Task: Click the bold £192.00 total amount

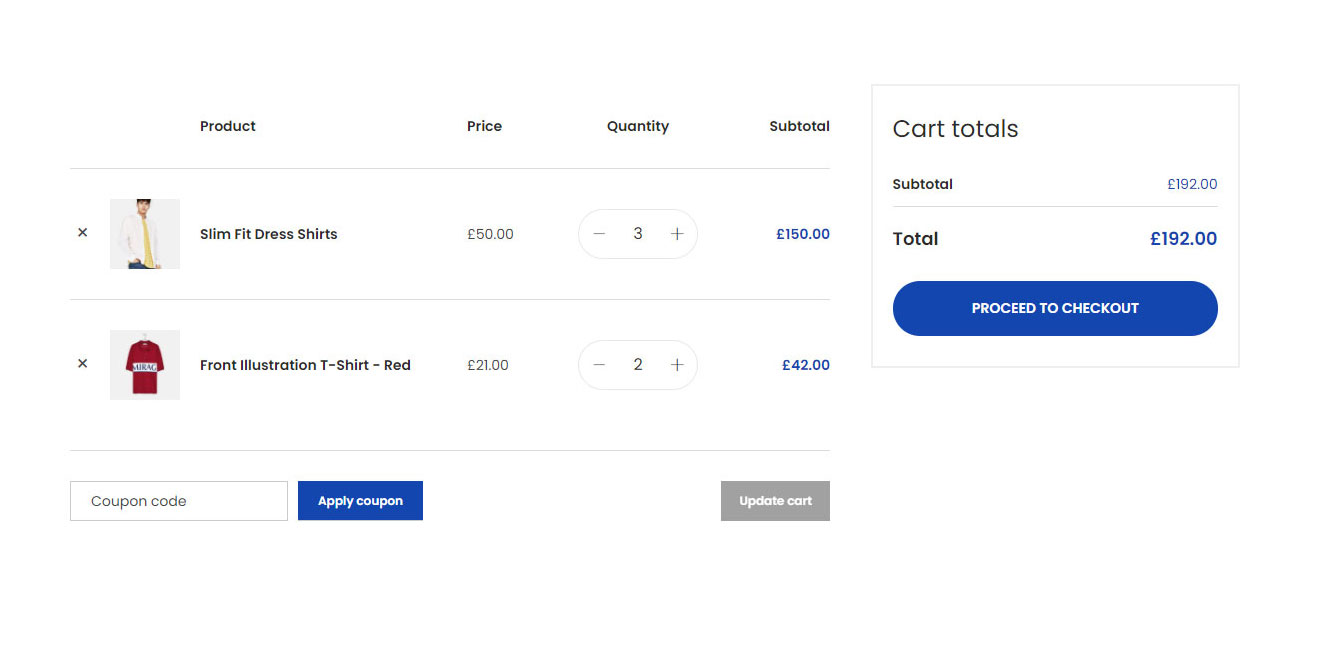Action: (1184, 239)
